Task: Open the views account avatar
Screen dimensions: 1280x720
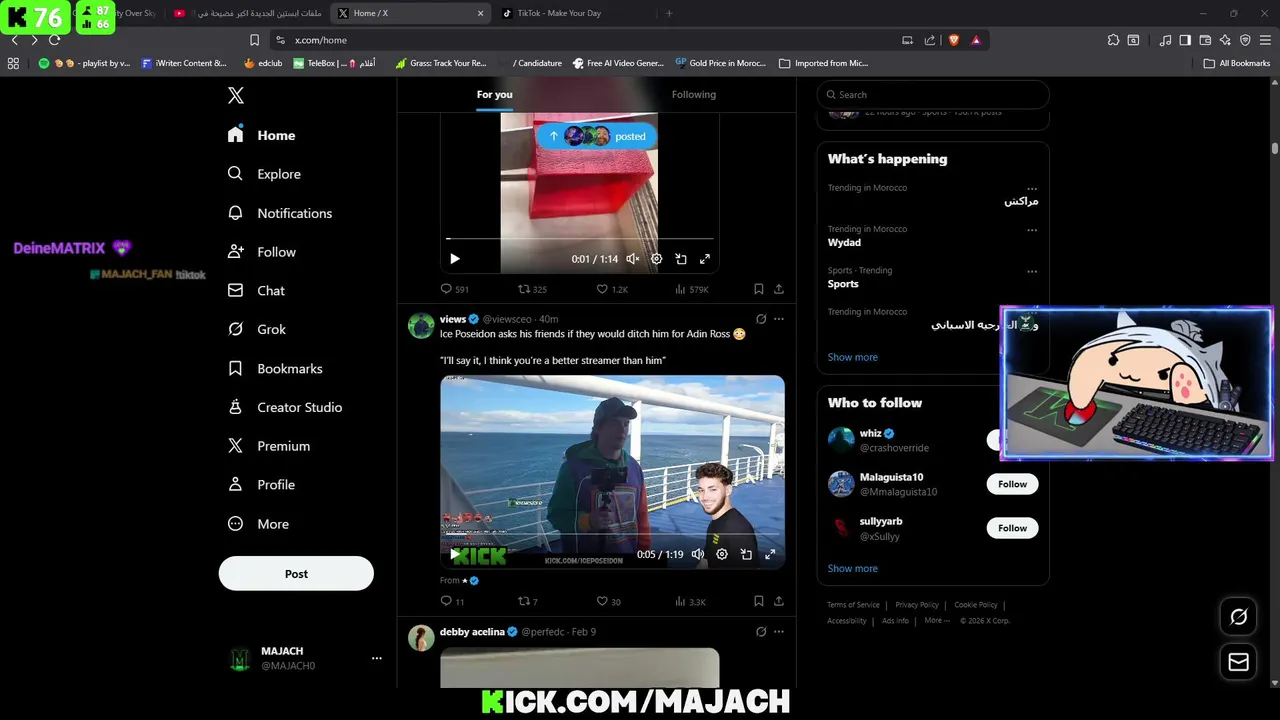Action: 421,326
